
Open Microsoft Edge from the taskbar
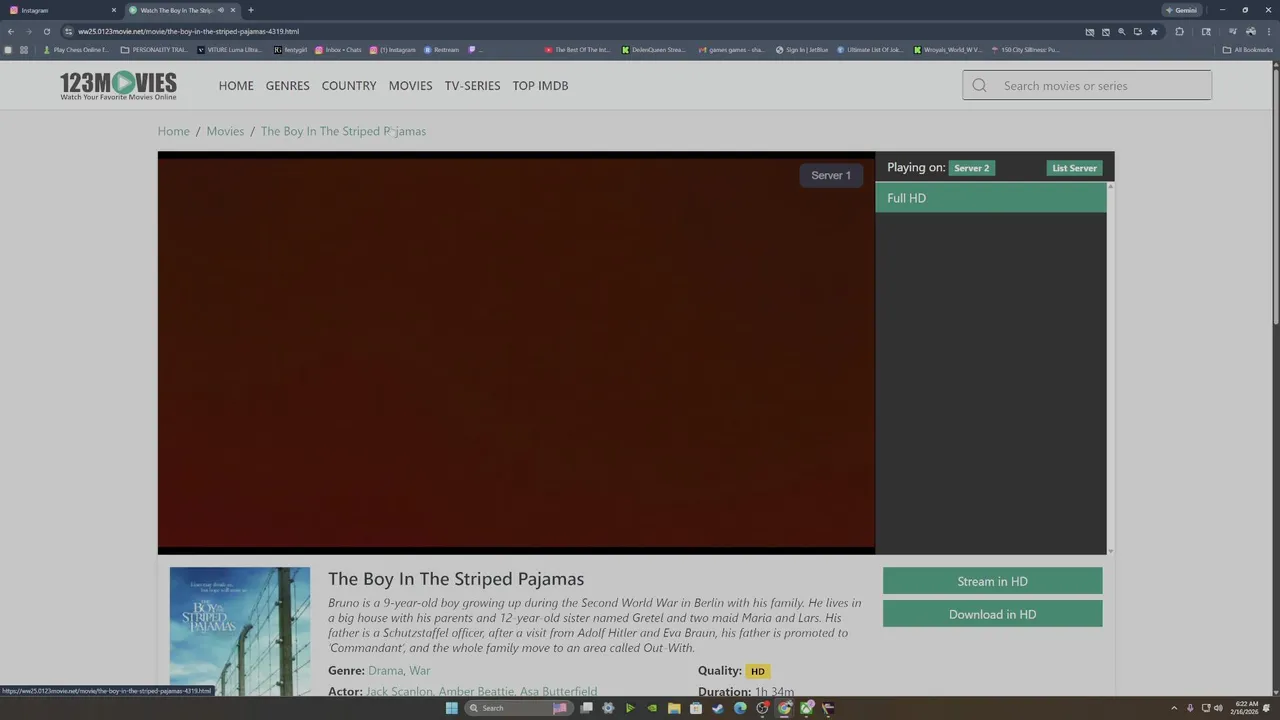pos(740,708)
